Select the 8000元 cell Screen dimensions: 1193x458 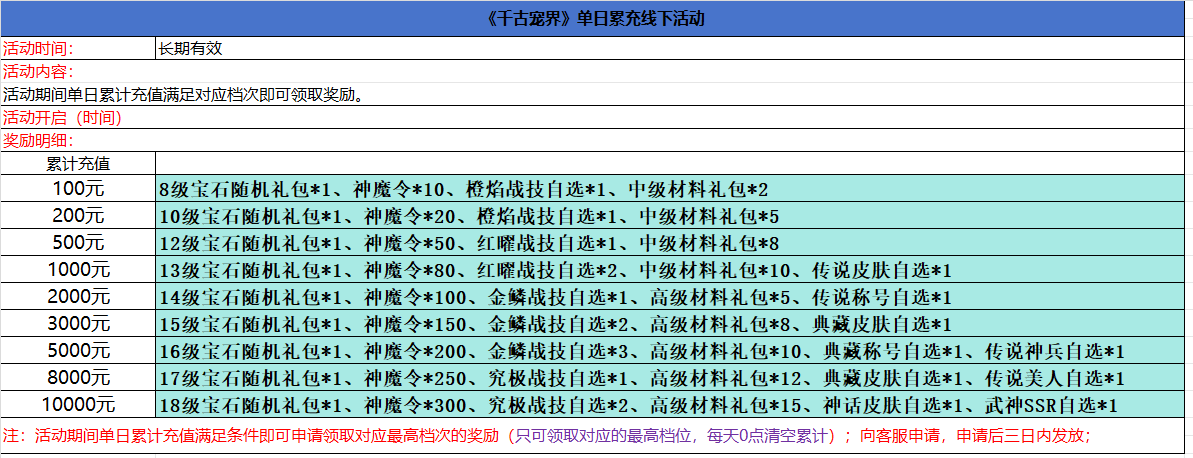(78, 377)
